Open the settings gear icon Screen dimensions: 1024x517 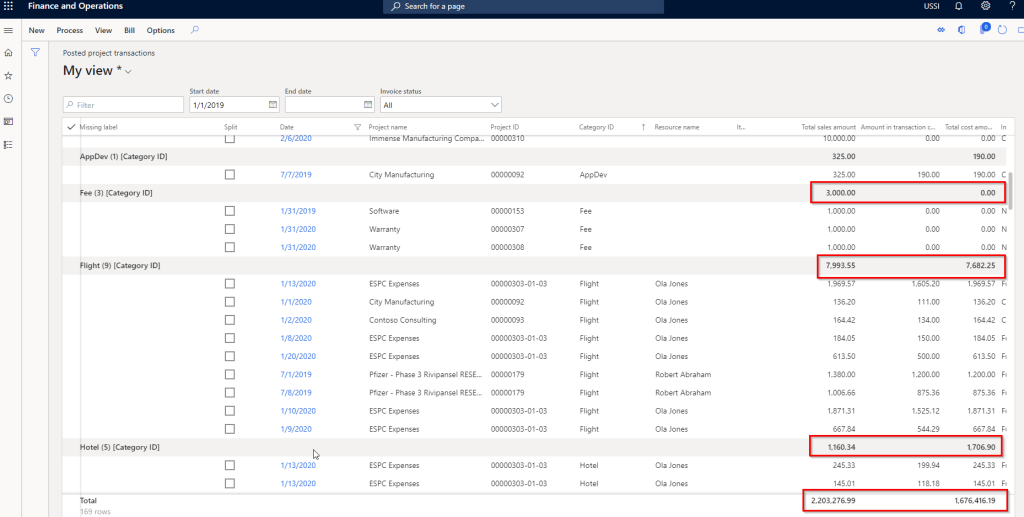[x=985, y=7]
